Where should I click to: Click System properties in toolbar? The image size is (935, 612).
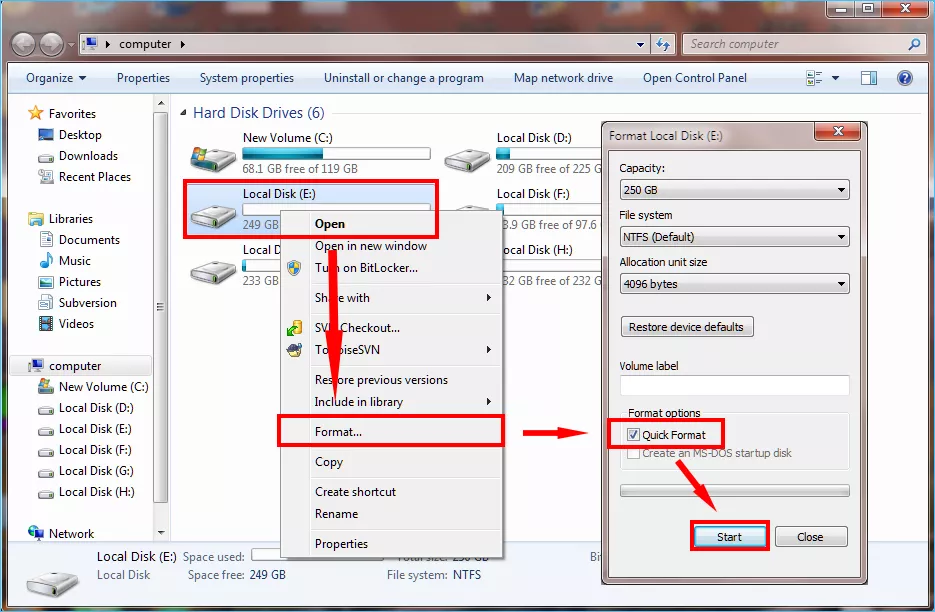(246, 78)
